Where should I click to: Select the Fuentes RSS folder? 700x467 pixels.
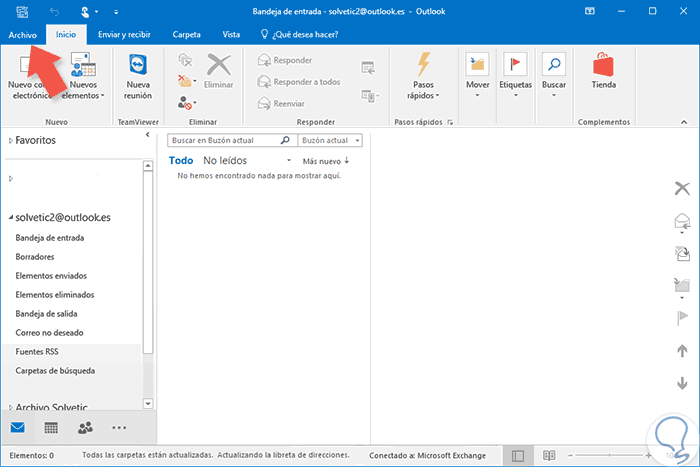pyautogui.click(x=37, y=352)
